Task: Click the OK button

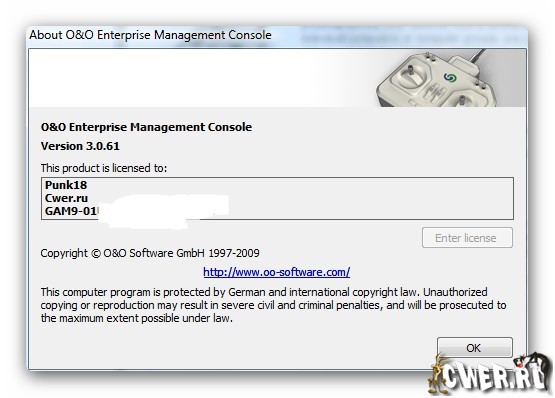Action: [474, 347]
